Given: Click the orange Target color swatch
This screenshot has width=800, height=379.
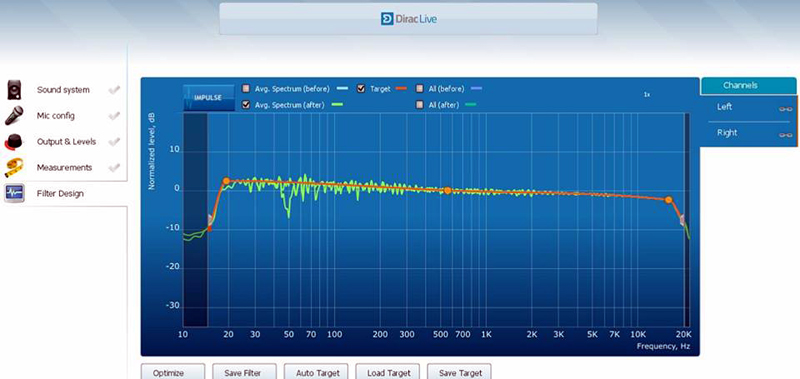Looking at the screenshot, I should [x=401, y=88].
